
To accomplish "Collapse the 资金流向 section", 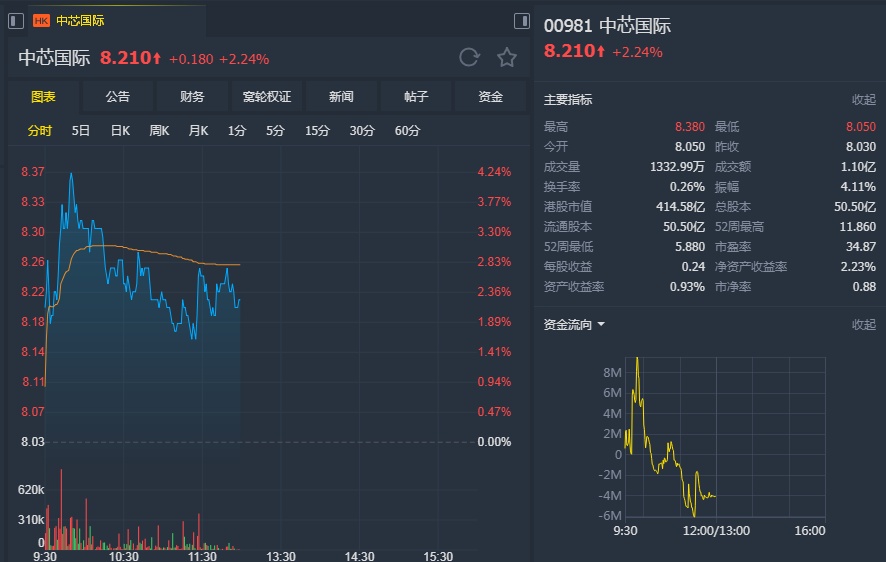I will [x=863, y=325].
